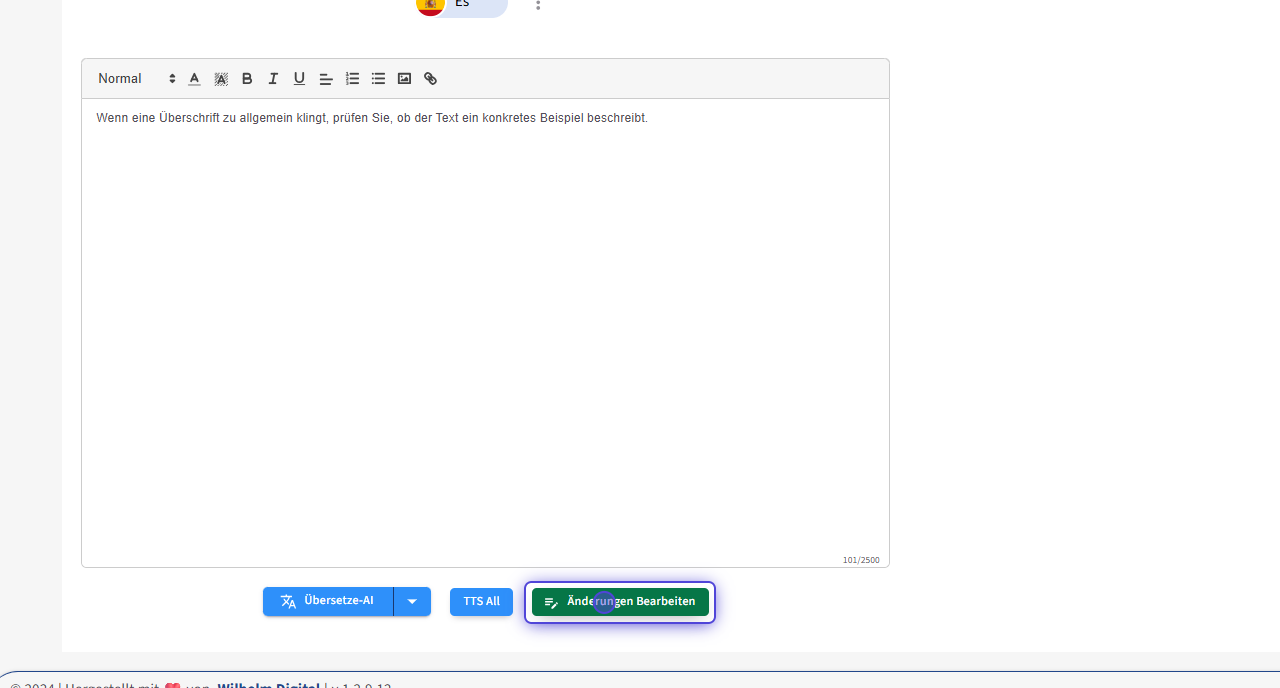Select the ES language chip
Screen dimensions: 1280x688
461,5
